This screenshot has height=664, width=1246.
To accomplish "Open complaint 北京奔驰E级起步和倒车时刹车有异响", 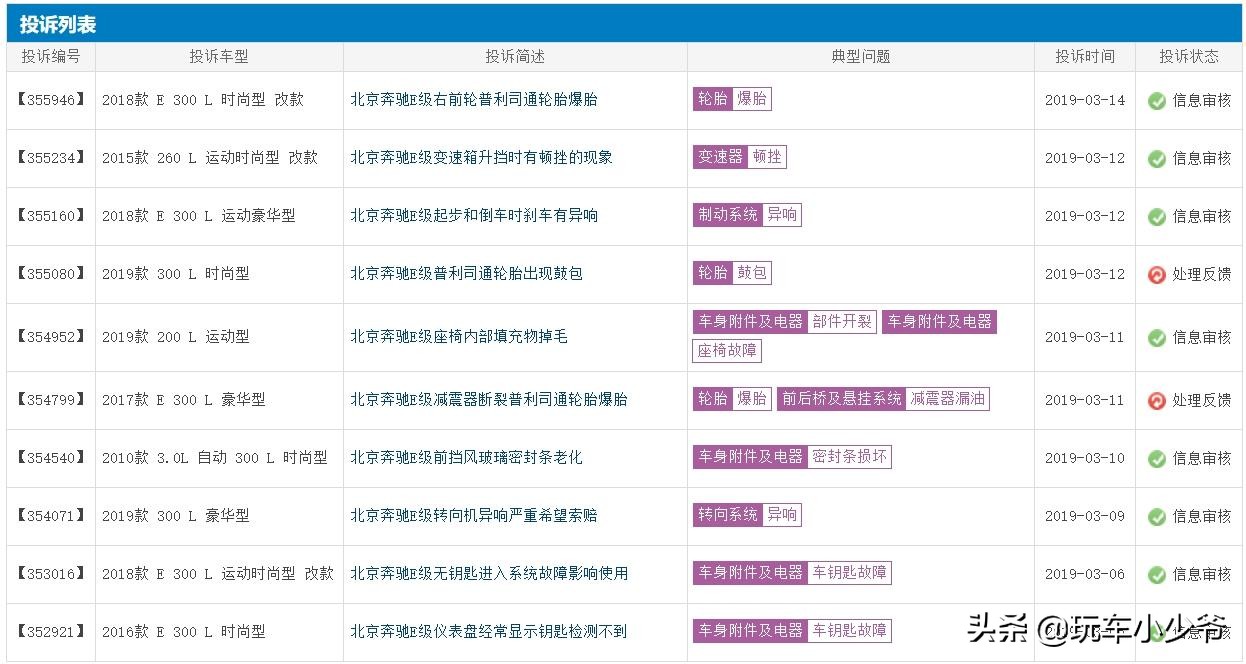I will point(474,216).
